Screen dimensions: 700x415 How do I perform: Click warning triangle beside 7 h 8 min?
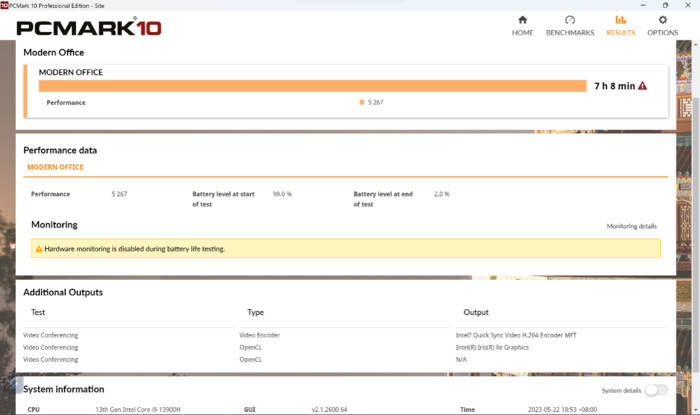tap(642, 86)
